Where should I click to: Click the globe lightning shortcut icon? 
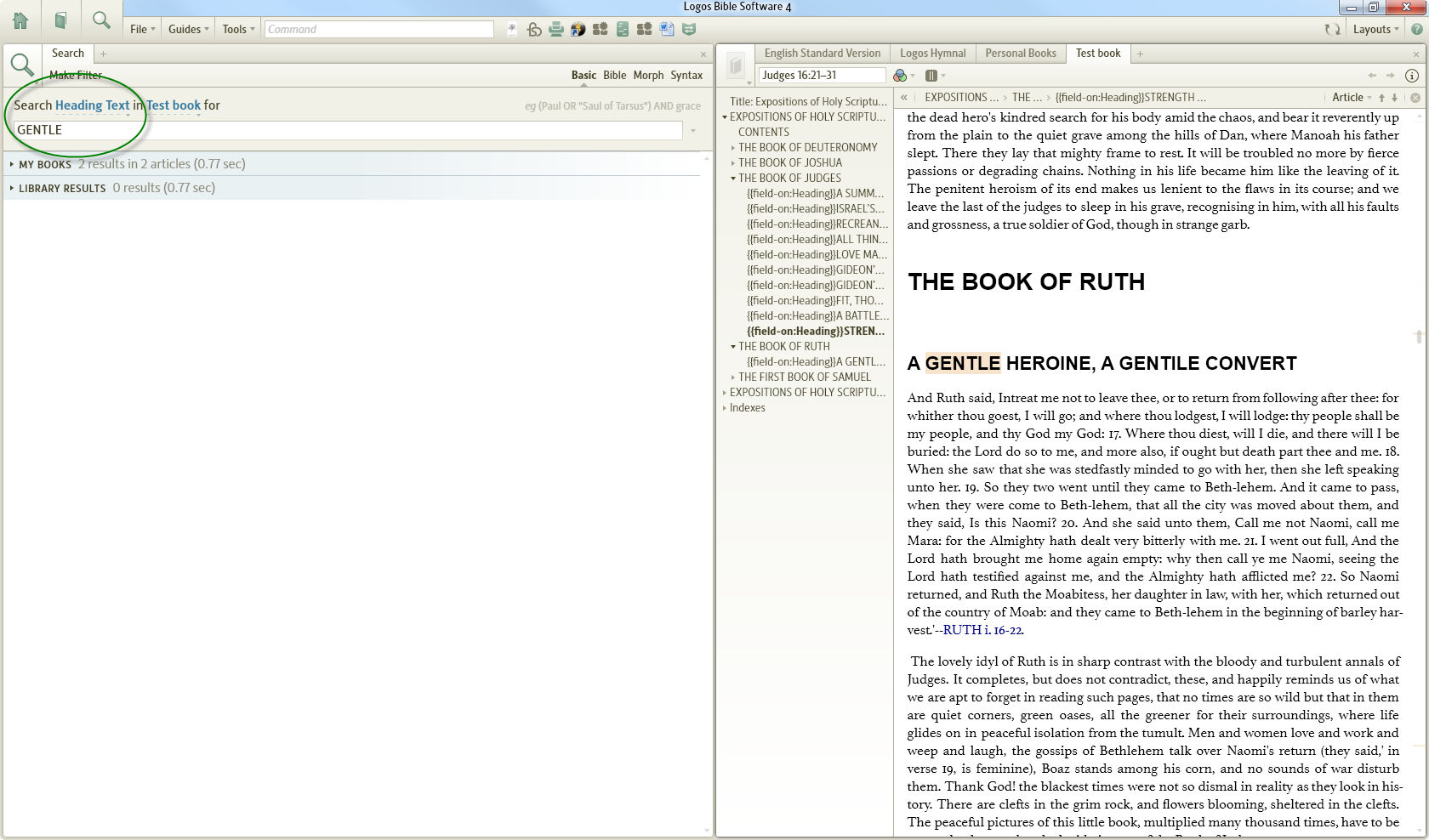(x=578, y=29)
